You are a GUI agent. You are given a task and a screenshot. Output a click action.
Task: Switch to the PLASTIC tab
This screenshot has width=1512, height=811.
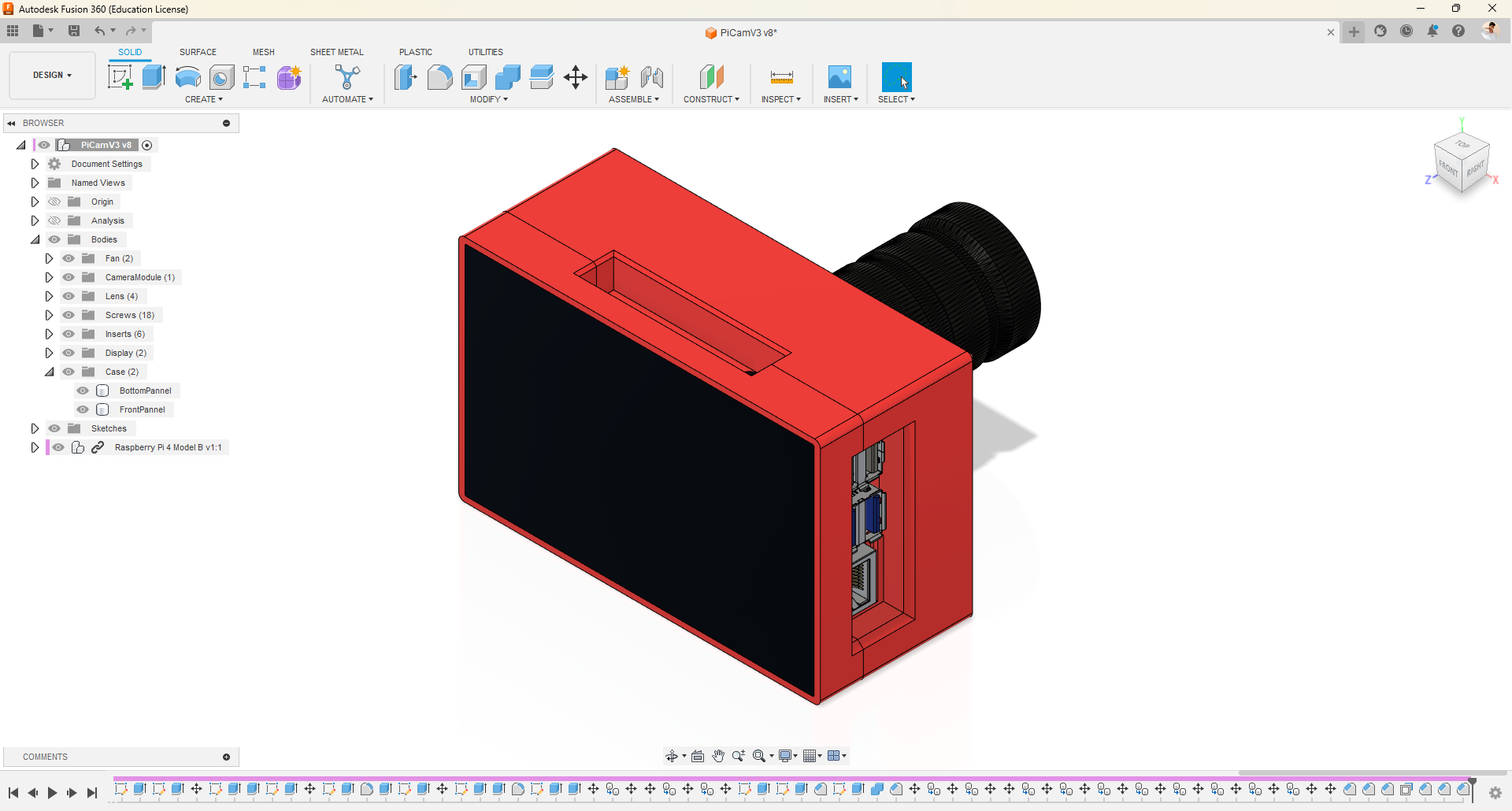416,52
